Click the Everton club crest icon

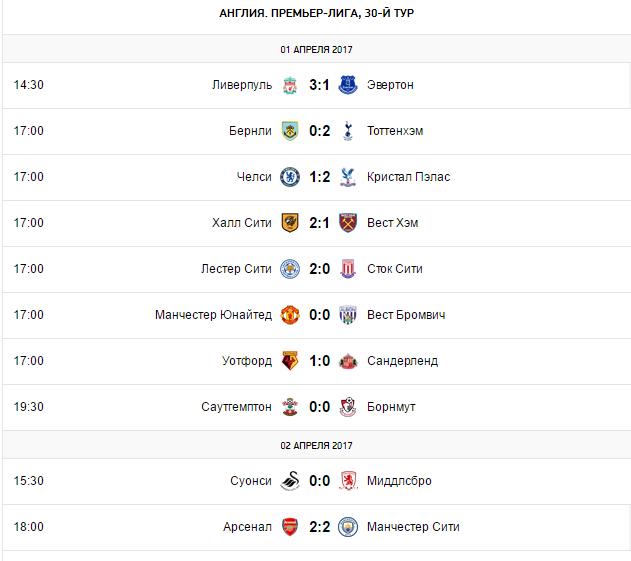point(347,85)
